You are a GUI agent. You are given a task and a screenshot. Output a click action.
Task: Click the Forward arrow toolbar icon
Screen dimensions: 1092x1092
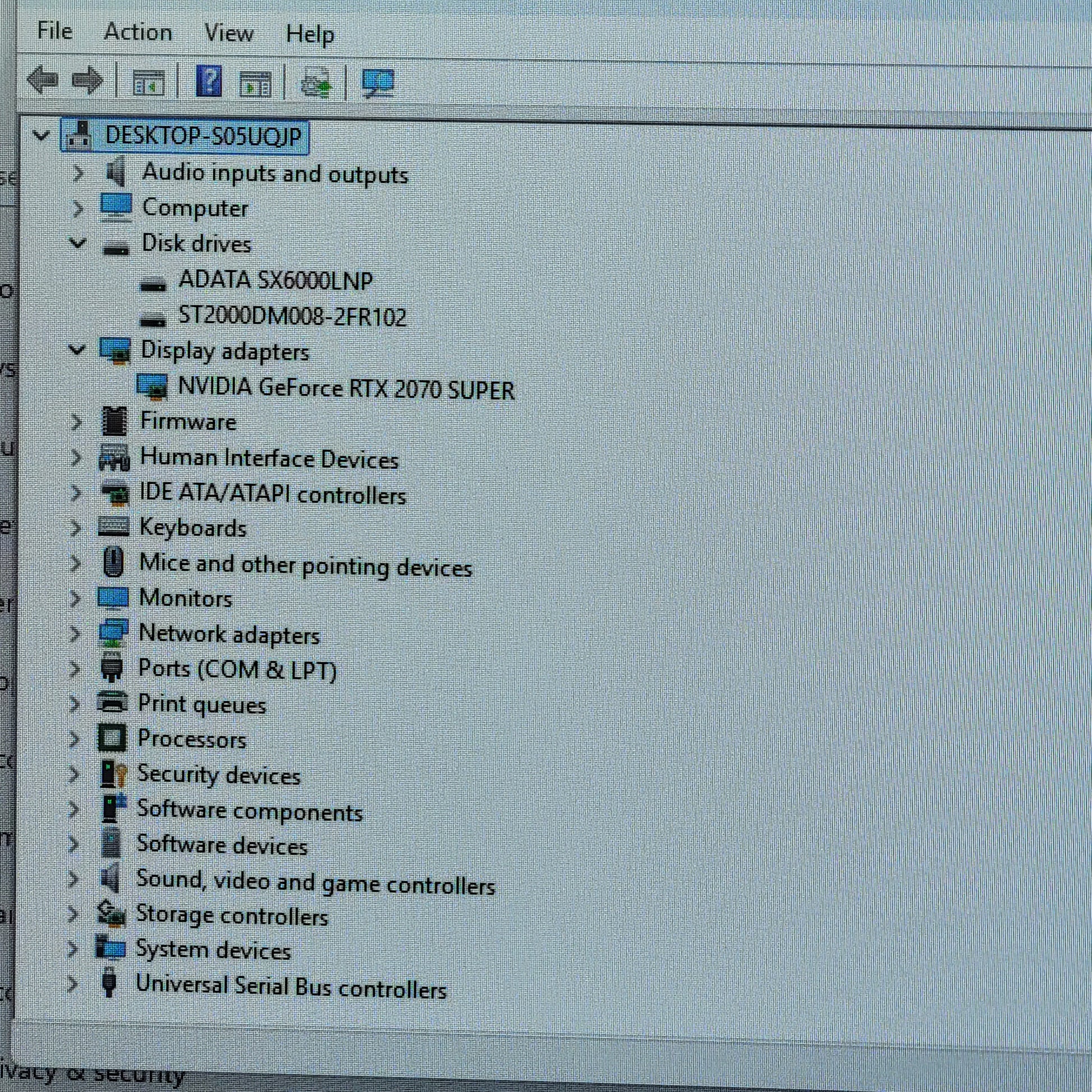pyautogui.click(x=88, y=80)
